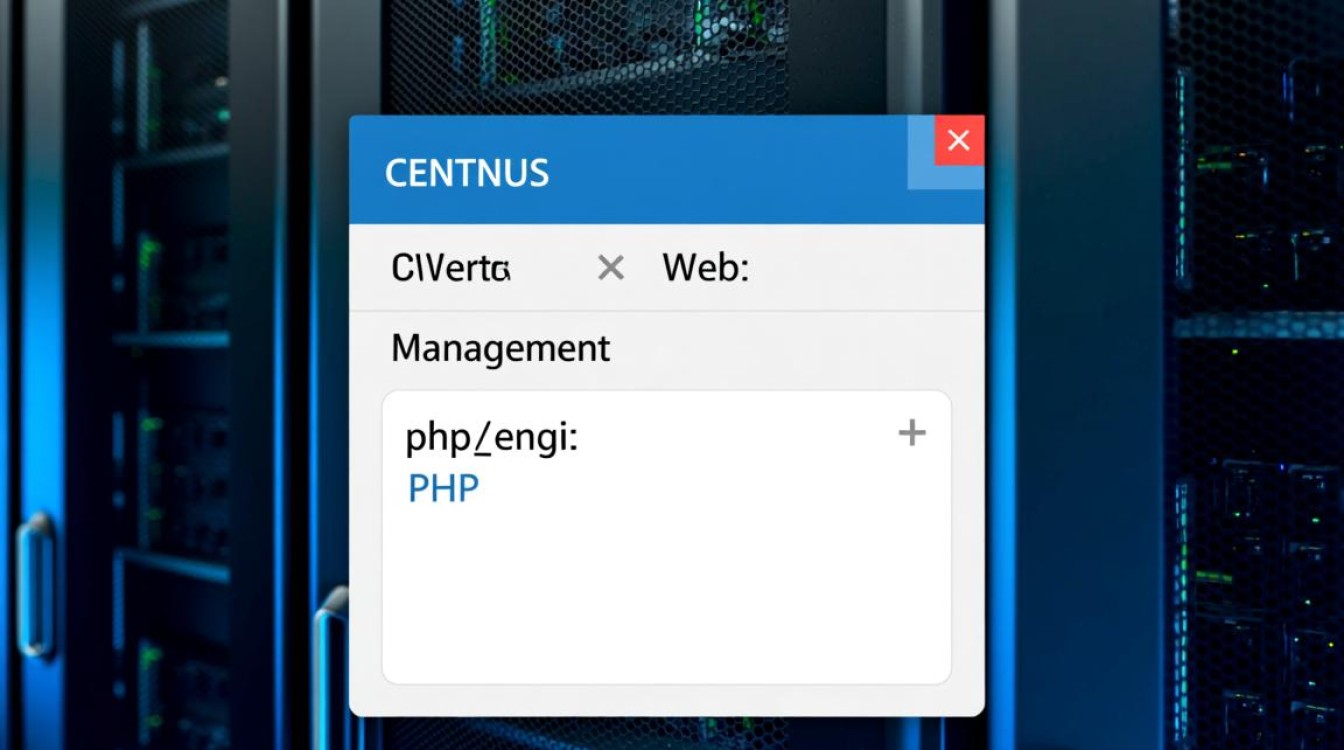Viewport: 1344px width, 750px height.
Task: Select the CIVerta tab
Action: (x=451, y=268)
